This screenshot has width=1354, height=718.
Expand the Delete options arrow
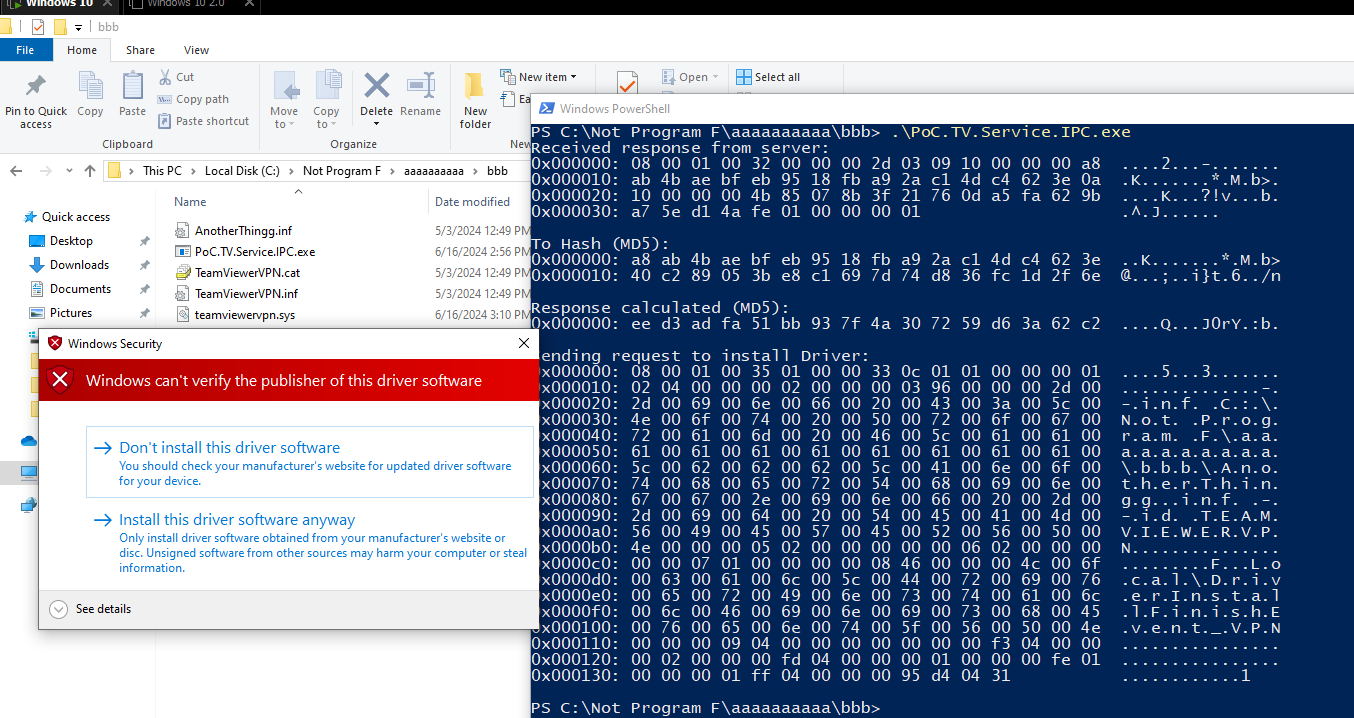pyautogui.click(x=376, y=124)
